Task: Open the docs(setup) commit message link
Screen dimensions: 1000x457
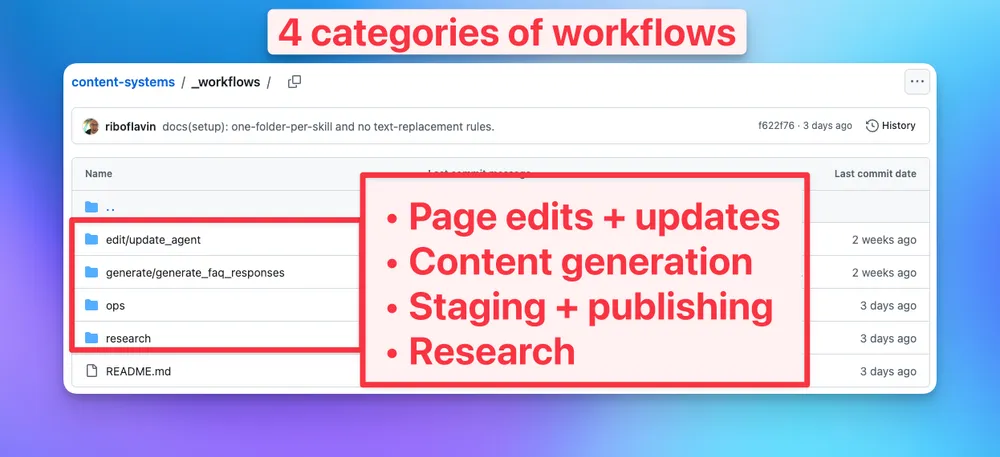Action: (328, 126)
